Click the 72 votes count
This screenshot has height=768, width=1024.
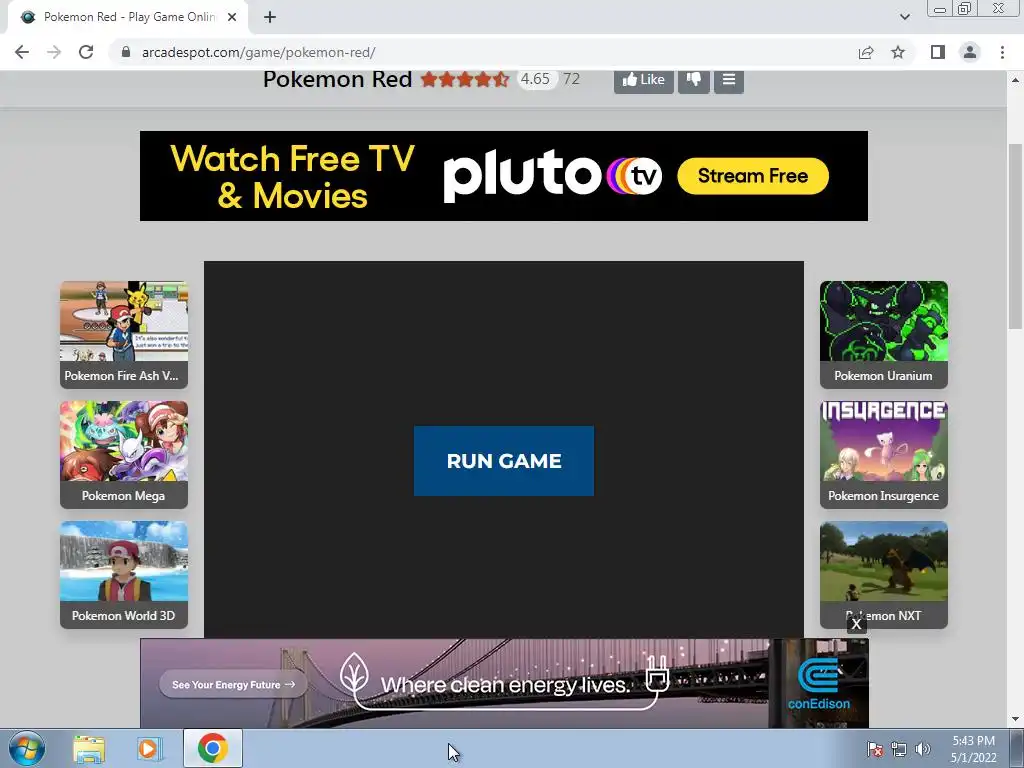[571, 79]
